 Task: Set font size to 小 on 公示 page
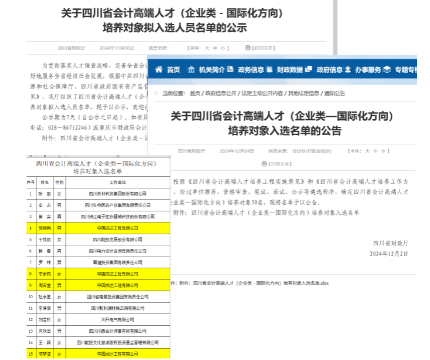223,48
